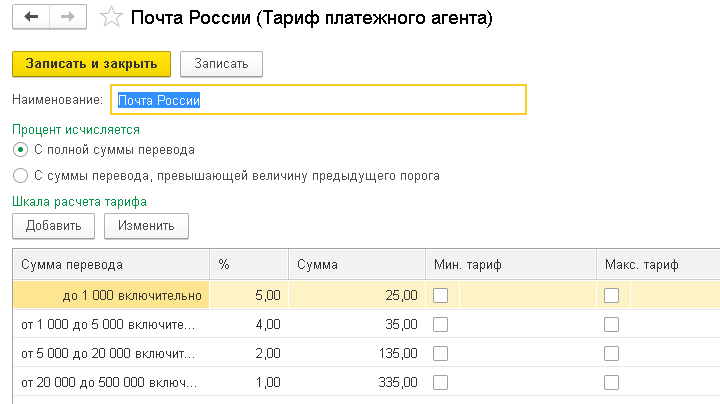The image size is (720, 404).
Task: Click percent value 4,00
Action: (x=268, y=325)
